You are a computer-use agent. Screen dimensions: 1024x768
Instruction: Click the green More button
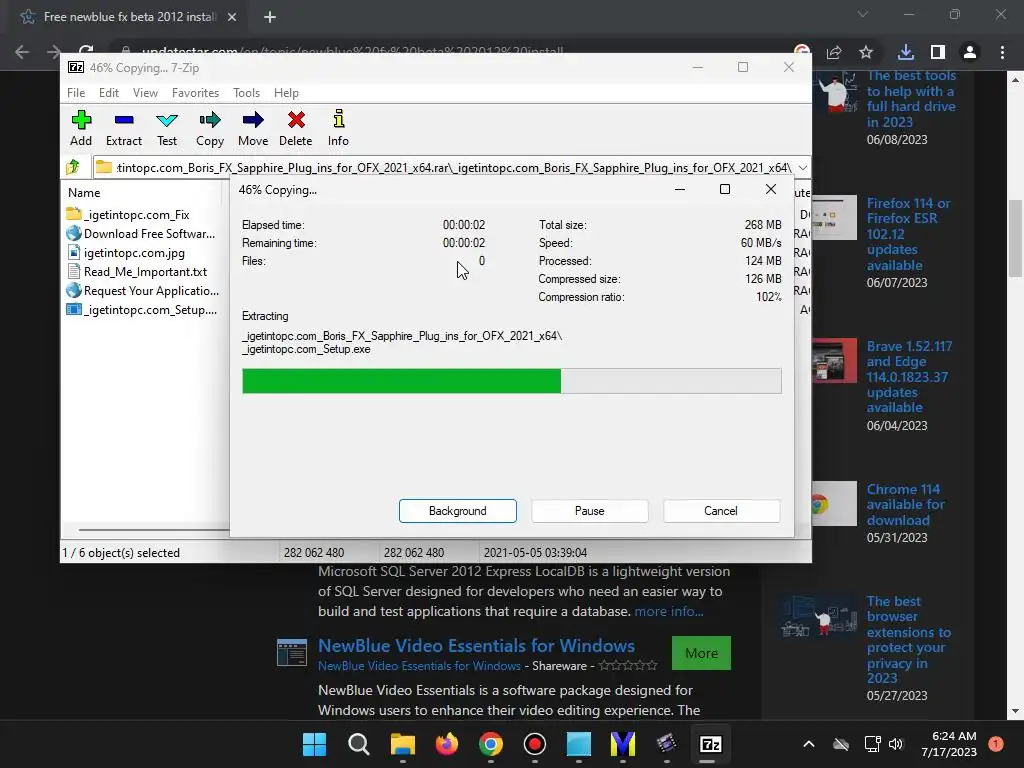pos(701,653)
